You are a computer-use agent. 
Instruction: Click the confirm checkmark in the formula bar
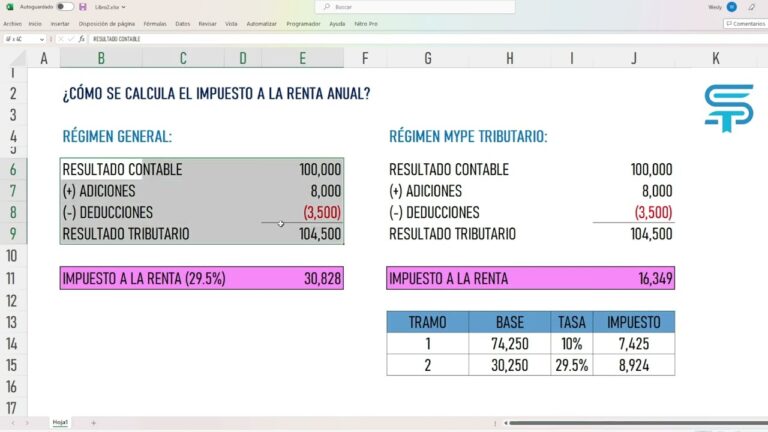point(71,39)
